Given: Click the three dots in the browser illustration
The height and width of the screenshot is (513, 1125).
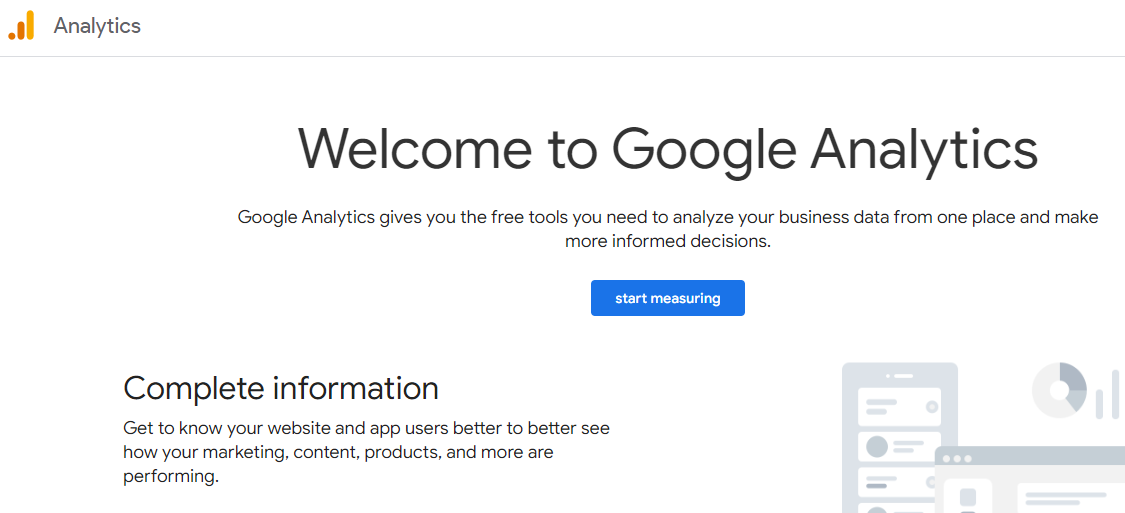Looking at the screenshot, I should pos(957,458).
